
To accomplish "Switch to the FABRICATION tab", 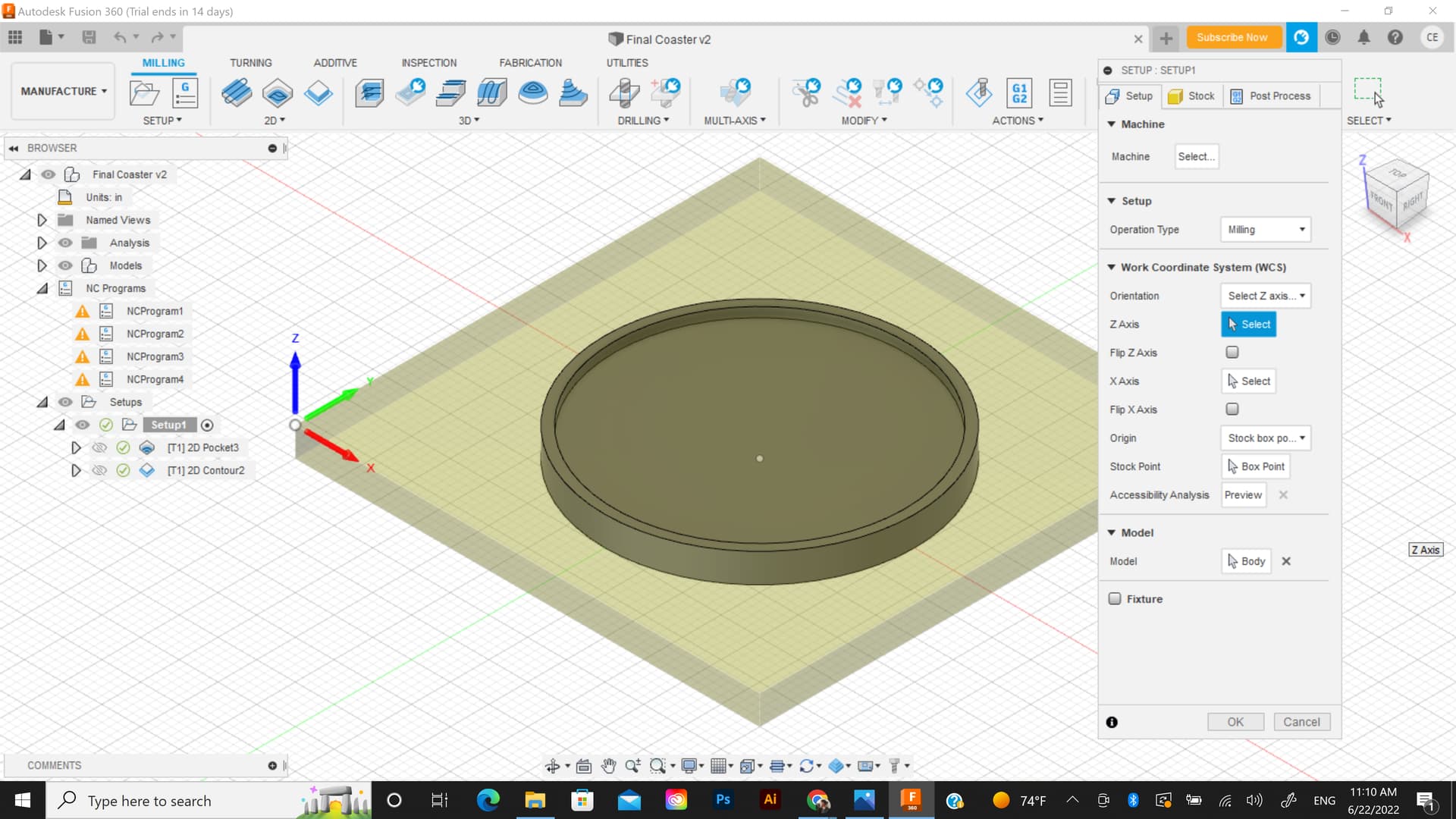I will [x=530, y=63].
